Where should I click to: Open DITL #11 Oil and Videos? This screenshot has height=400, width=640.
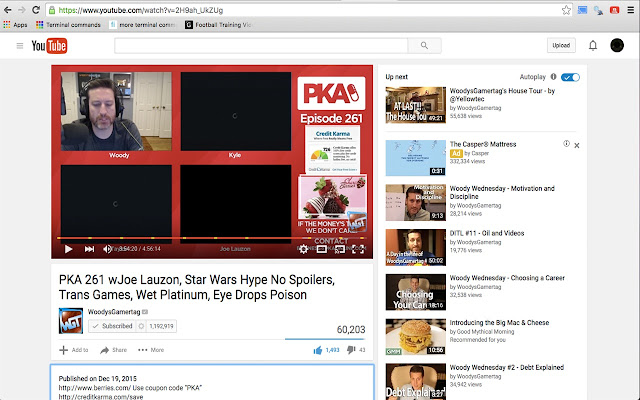487,233
